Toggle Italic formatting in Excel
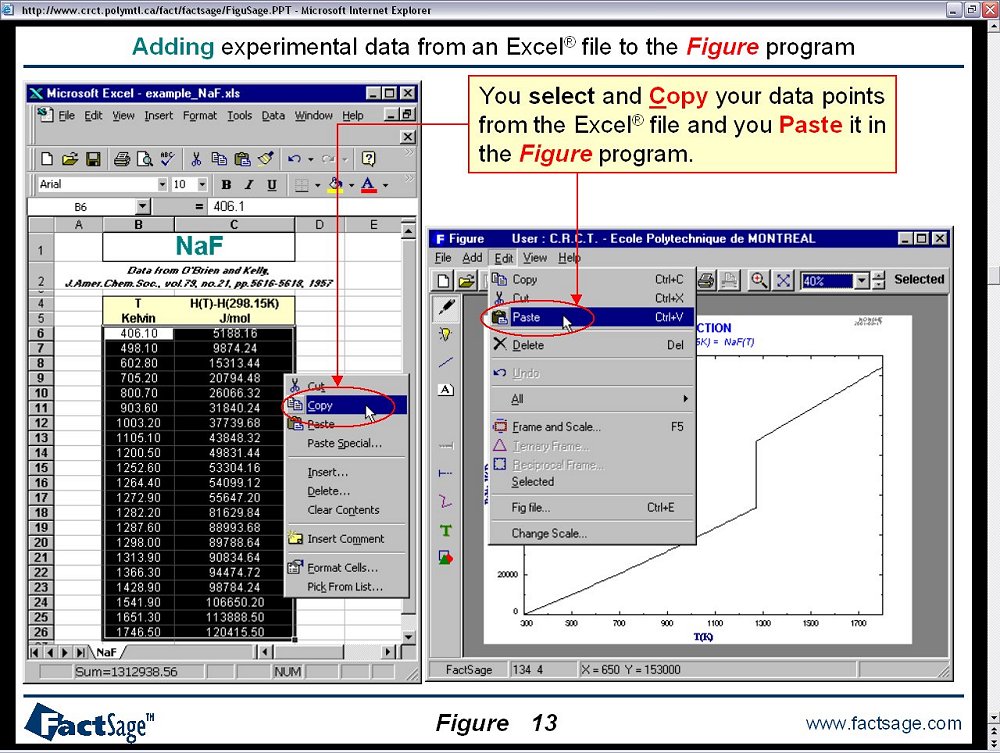Screen dimensions: 1000x753 pos(249,185)
